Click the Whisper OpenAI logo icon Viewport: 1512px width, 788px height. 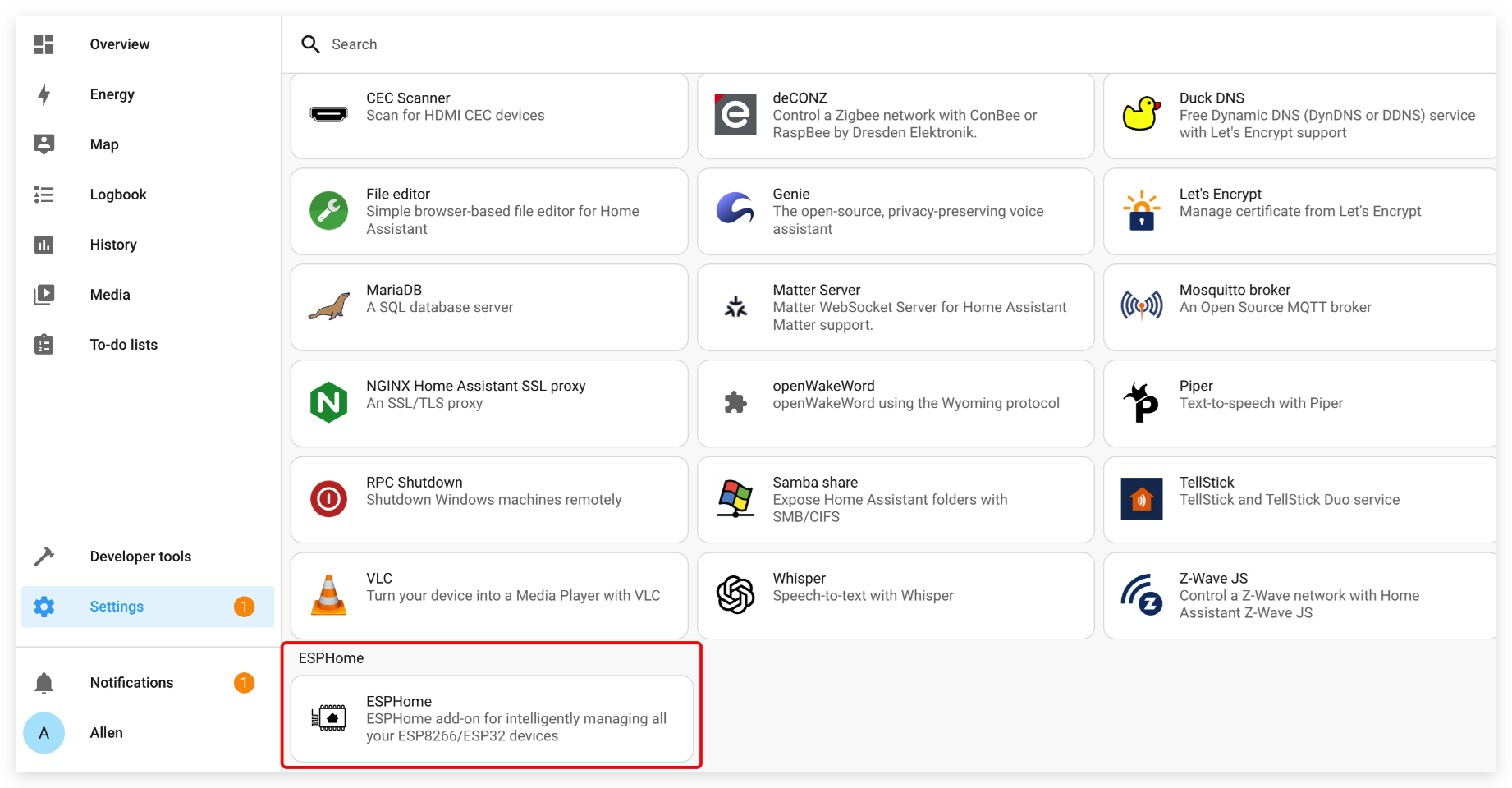click(x=735, y=594)
